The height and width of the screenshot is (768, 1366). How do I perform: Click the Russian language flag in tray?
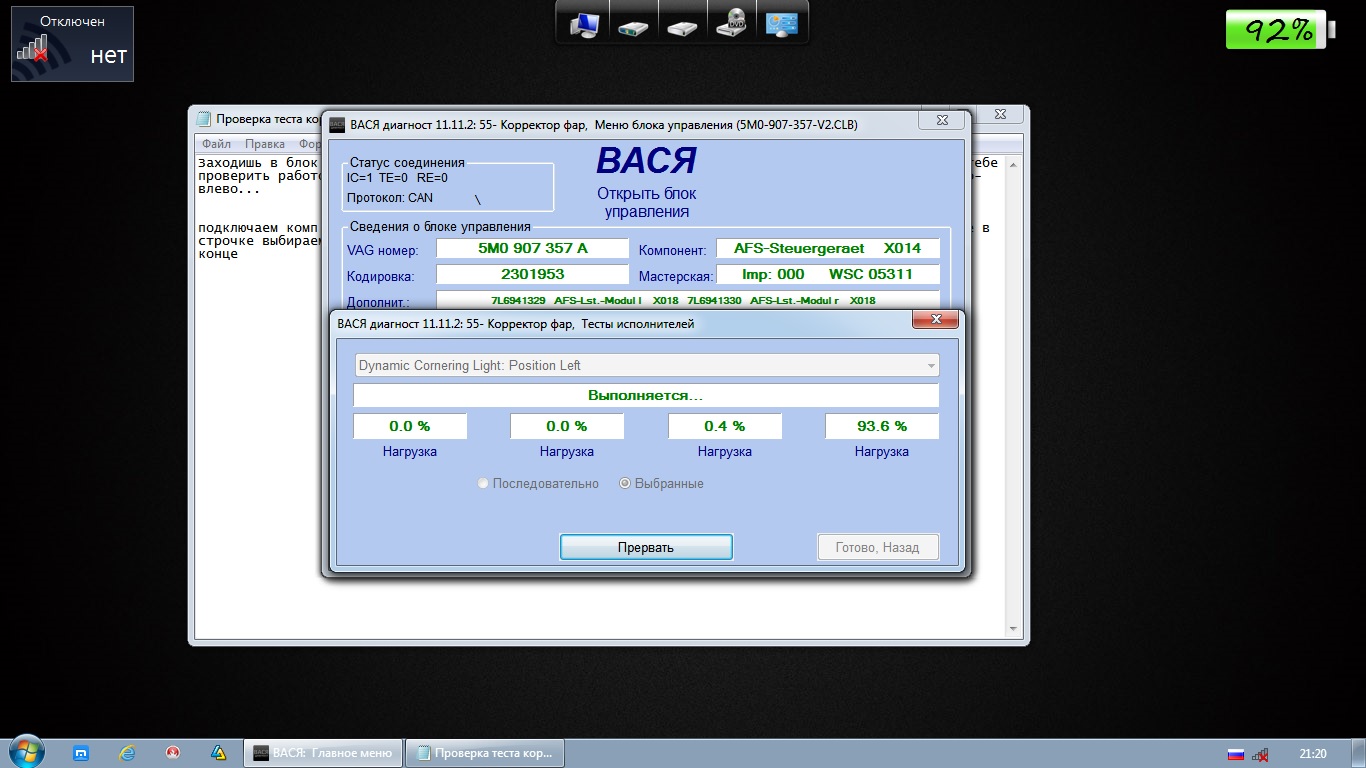click(1235, 754)
